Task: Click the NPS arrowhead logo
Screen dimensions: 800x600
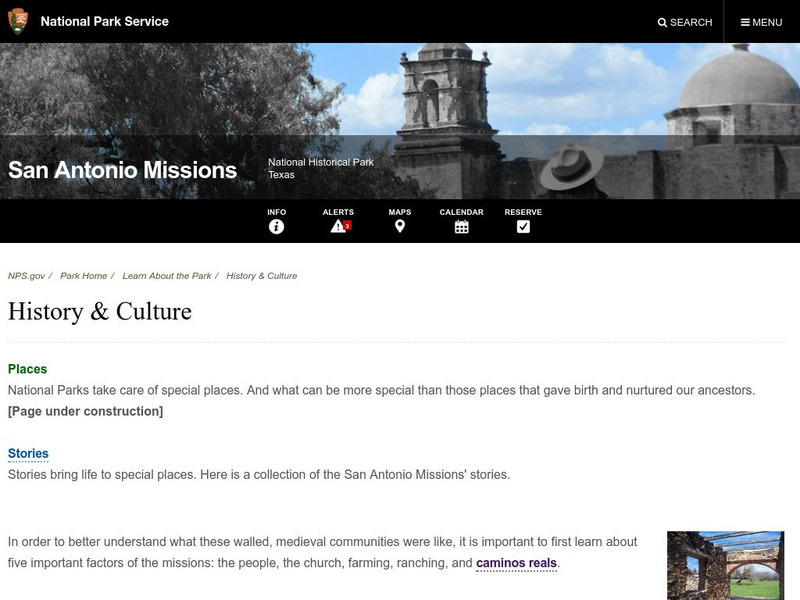Action: tap(18, 21)
